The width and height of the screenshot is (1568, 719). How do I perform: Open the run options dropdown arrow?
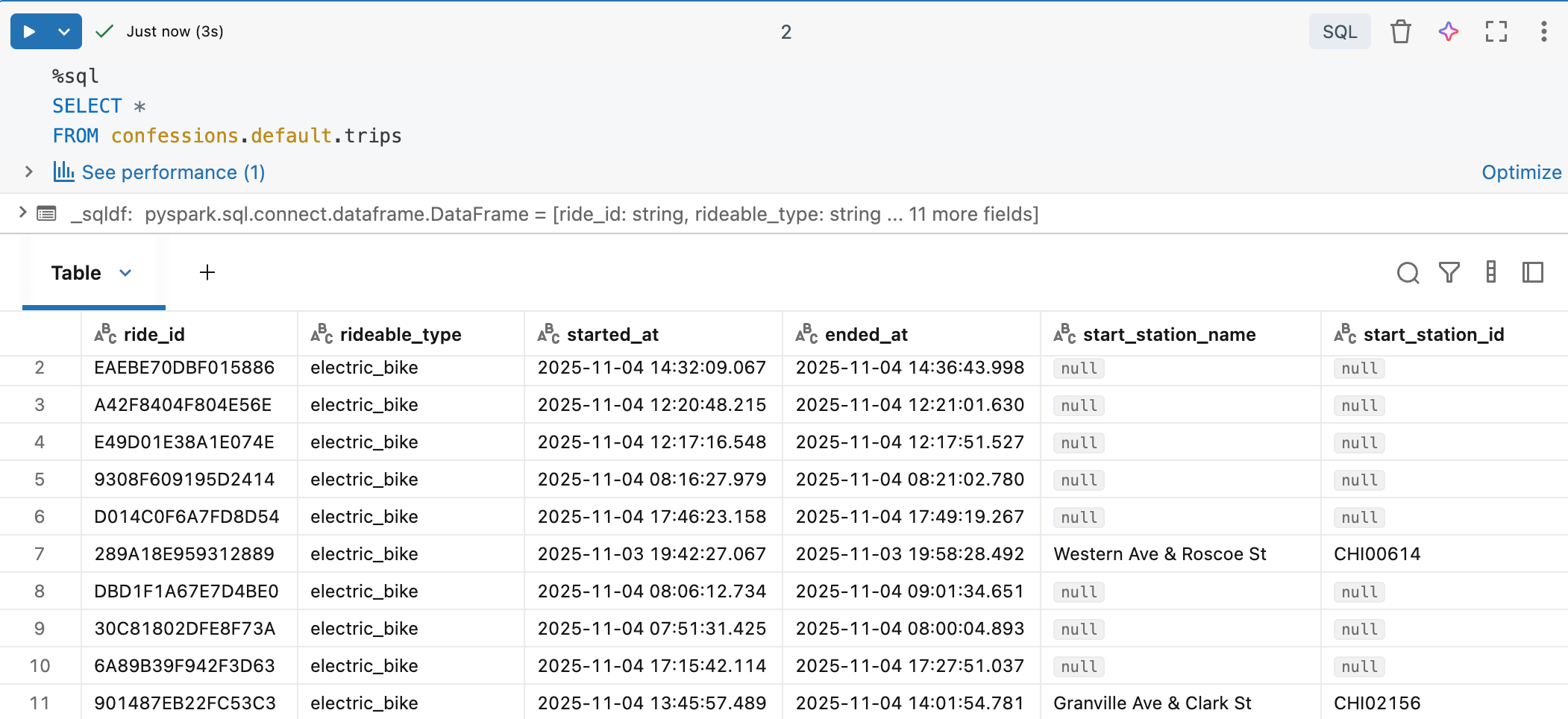64,31
